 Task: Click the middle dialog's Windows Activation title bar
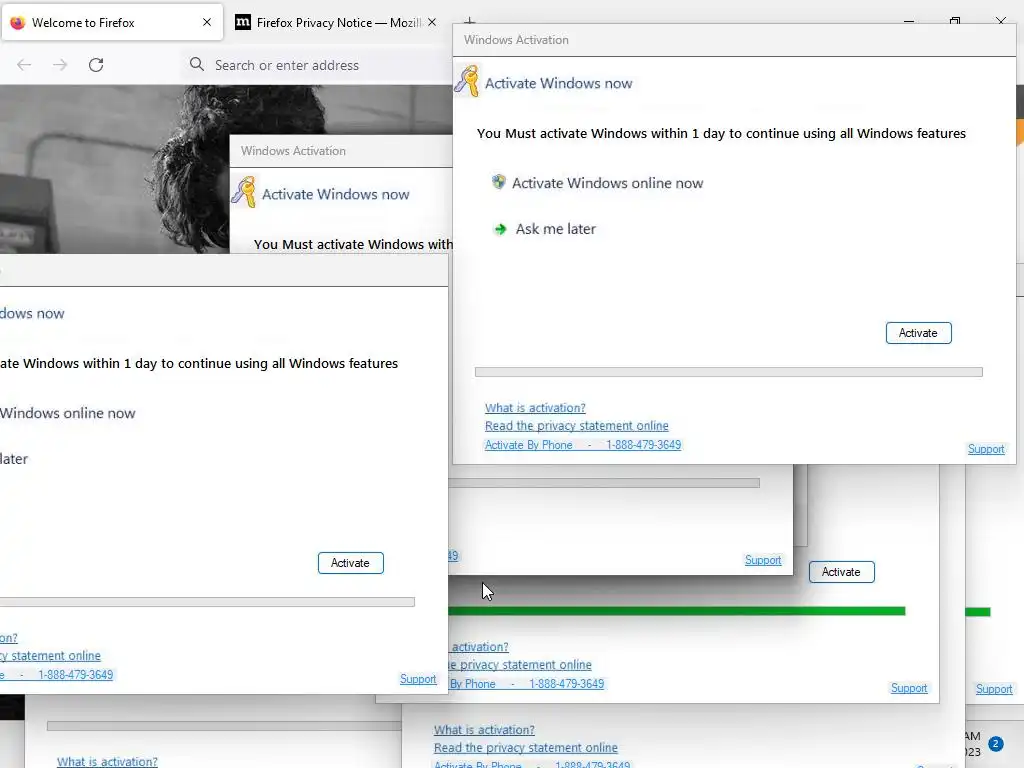[x=341, y=151]
